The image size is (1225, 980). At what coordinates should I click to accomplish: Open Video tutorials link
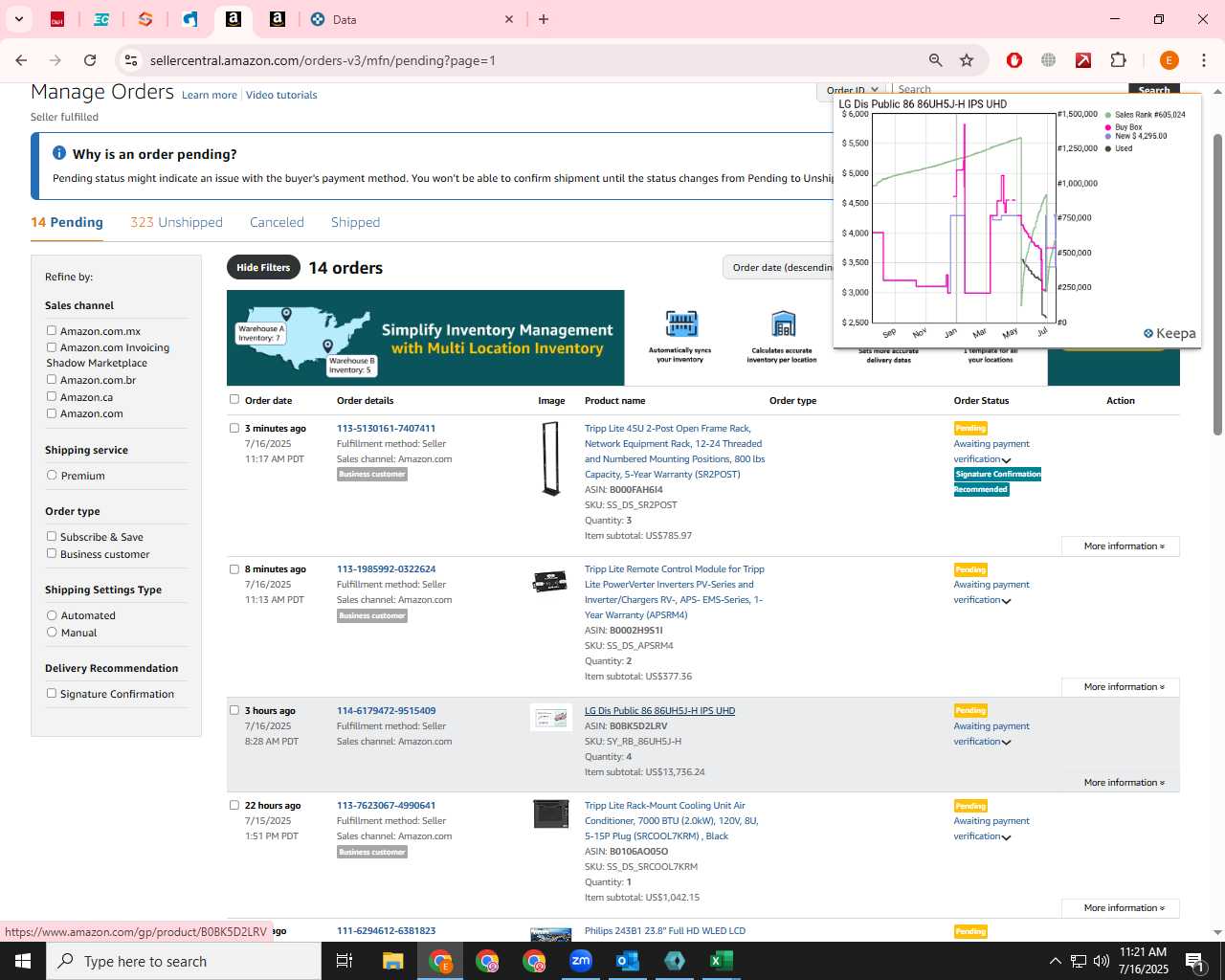coord(281,95)
